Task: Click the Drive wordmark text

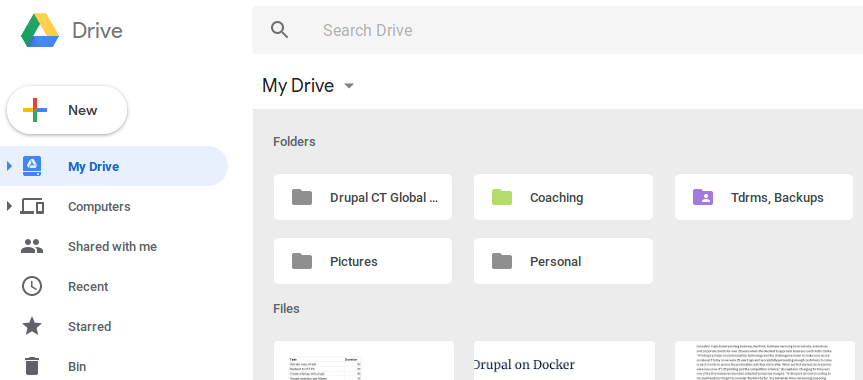Action: [97, 30]
